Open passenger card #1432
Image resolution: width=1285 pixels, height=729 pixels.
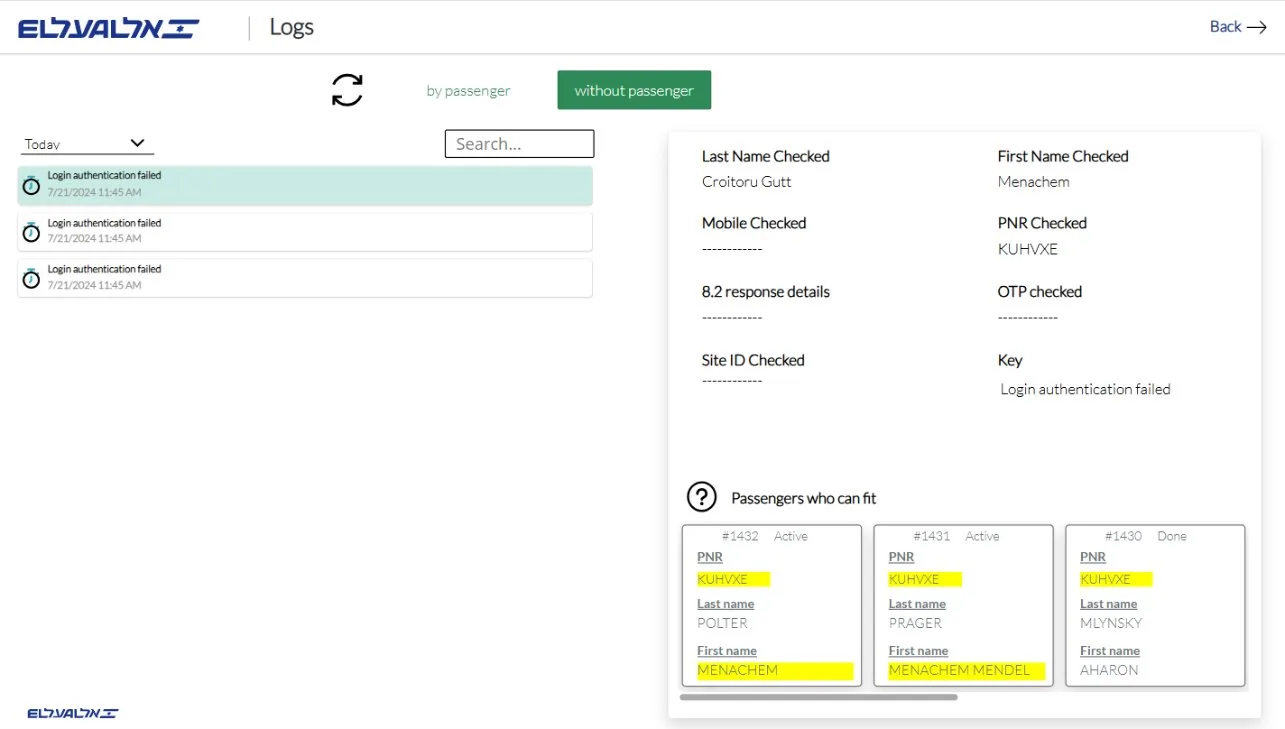click(771, 605)
